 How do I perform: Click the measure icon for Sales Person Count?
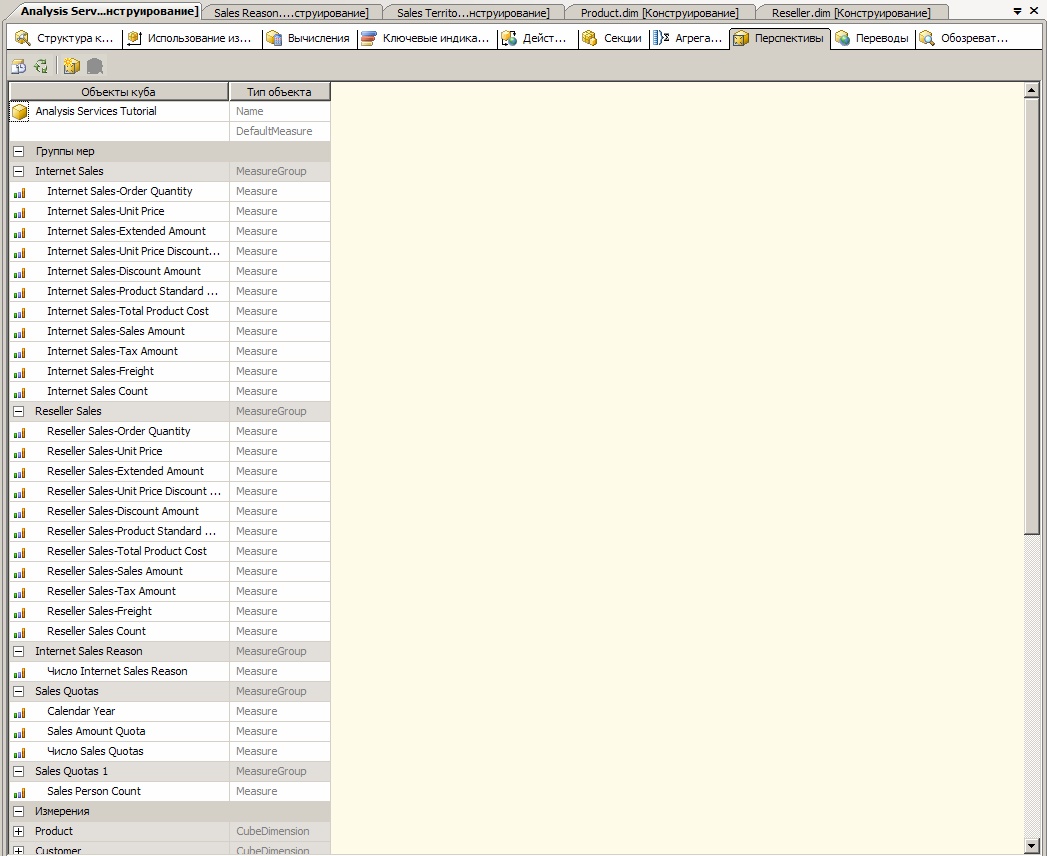[x=20, y=793]
